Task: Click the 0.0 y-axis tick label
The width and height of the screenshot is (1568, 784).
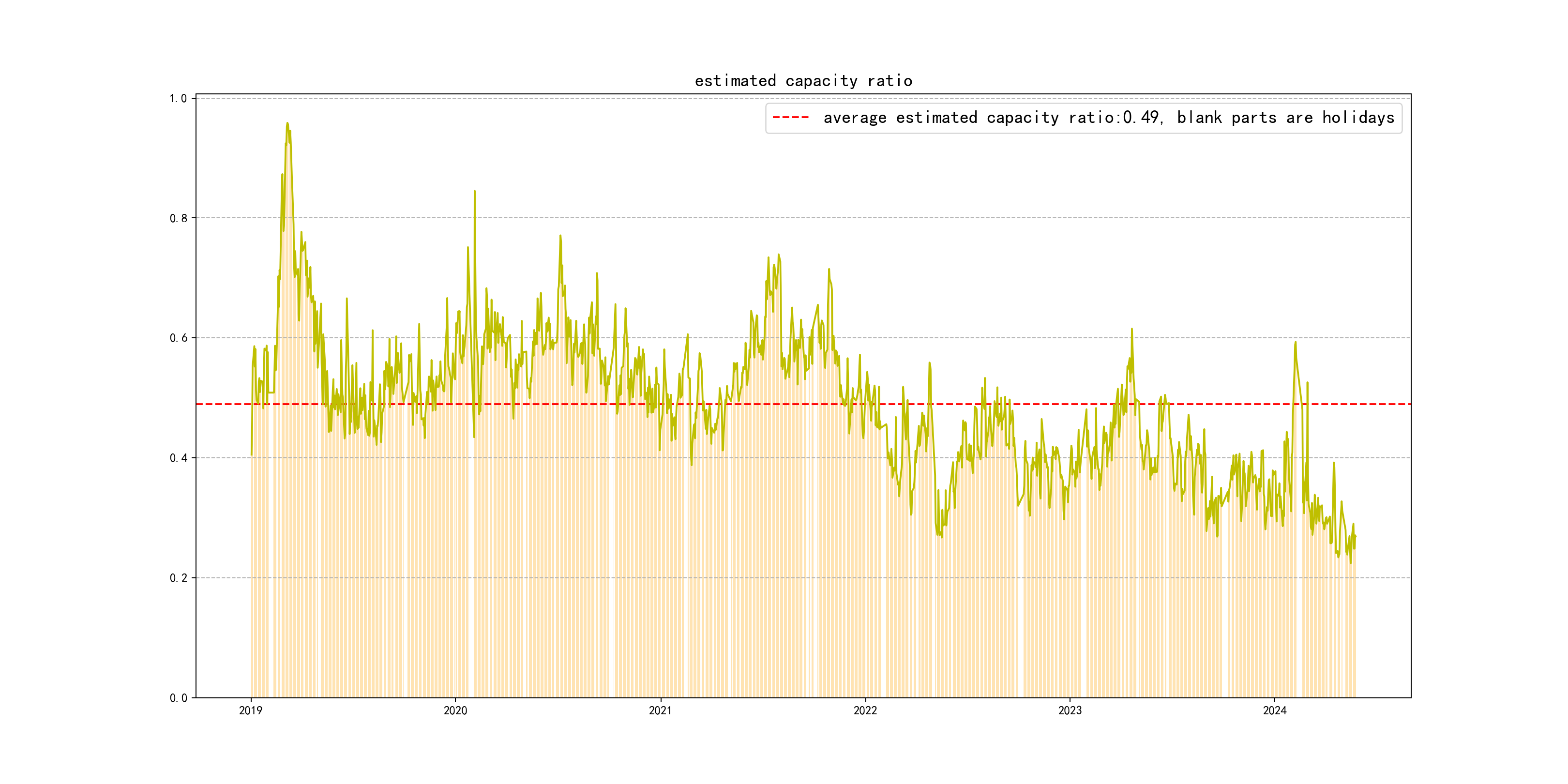Action: [x=178, y=698]
